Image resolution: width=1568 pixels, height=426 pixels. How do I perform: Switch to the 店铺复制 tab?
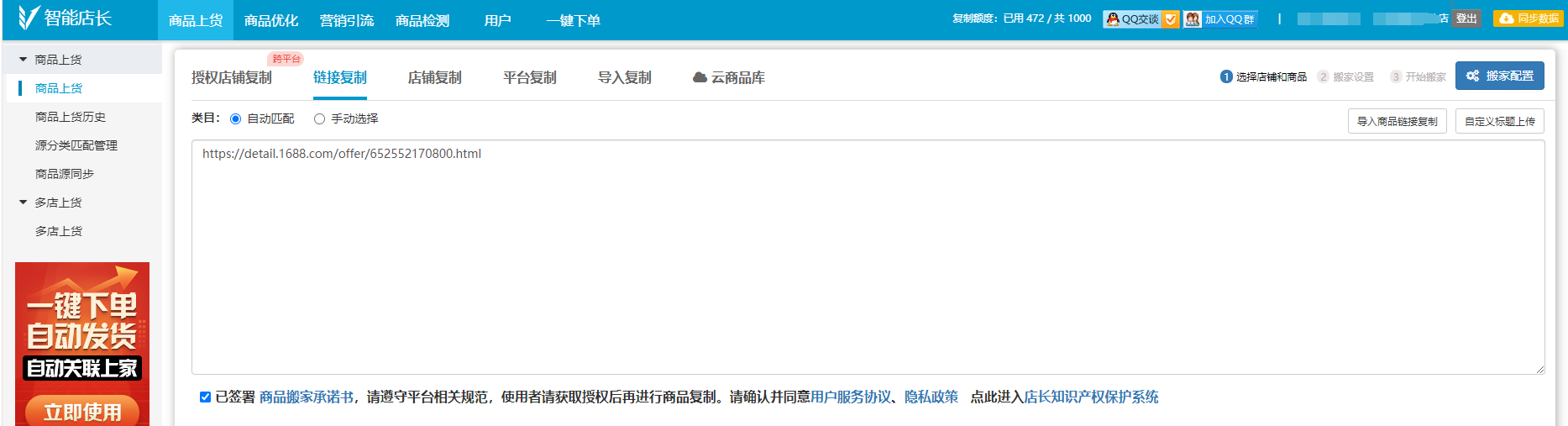pyautogui.click(x=434, y=78)
